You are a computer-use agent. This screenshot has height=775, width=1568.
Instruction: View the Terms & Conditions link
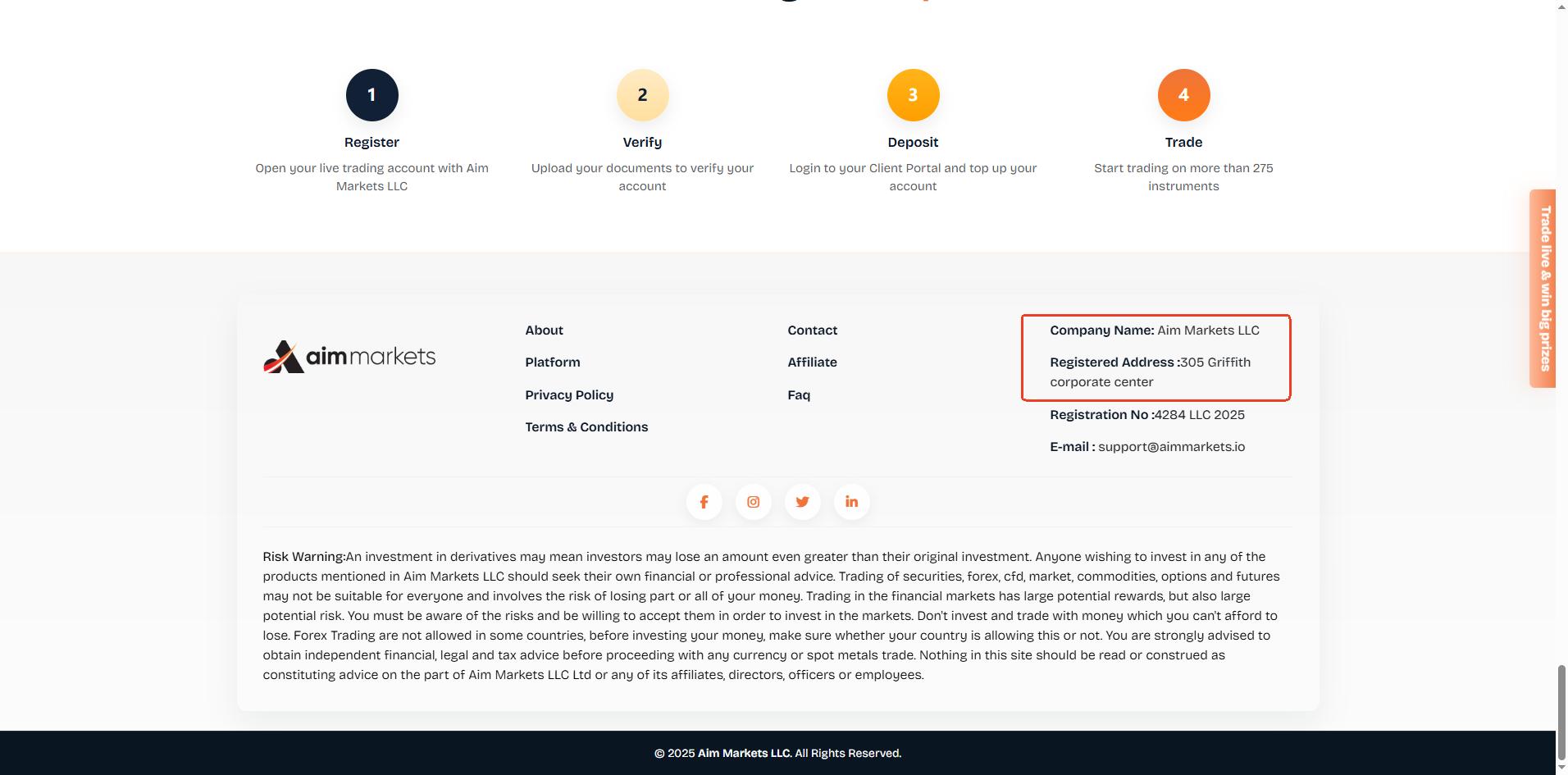[586, 427]
